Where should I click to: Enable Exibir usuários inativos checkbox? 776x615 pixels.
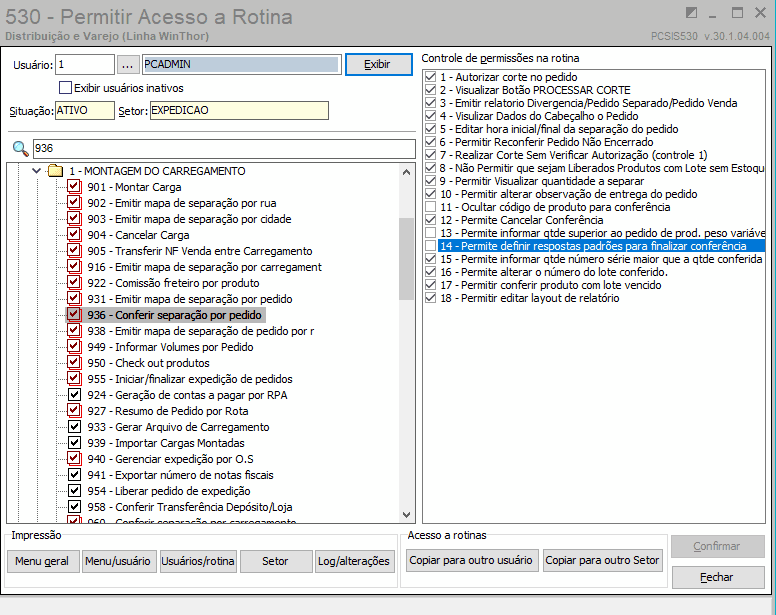click(65, 88)
